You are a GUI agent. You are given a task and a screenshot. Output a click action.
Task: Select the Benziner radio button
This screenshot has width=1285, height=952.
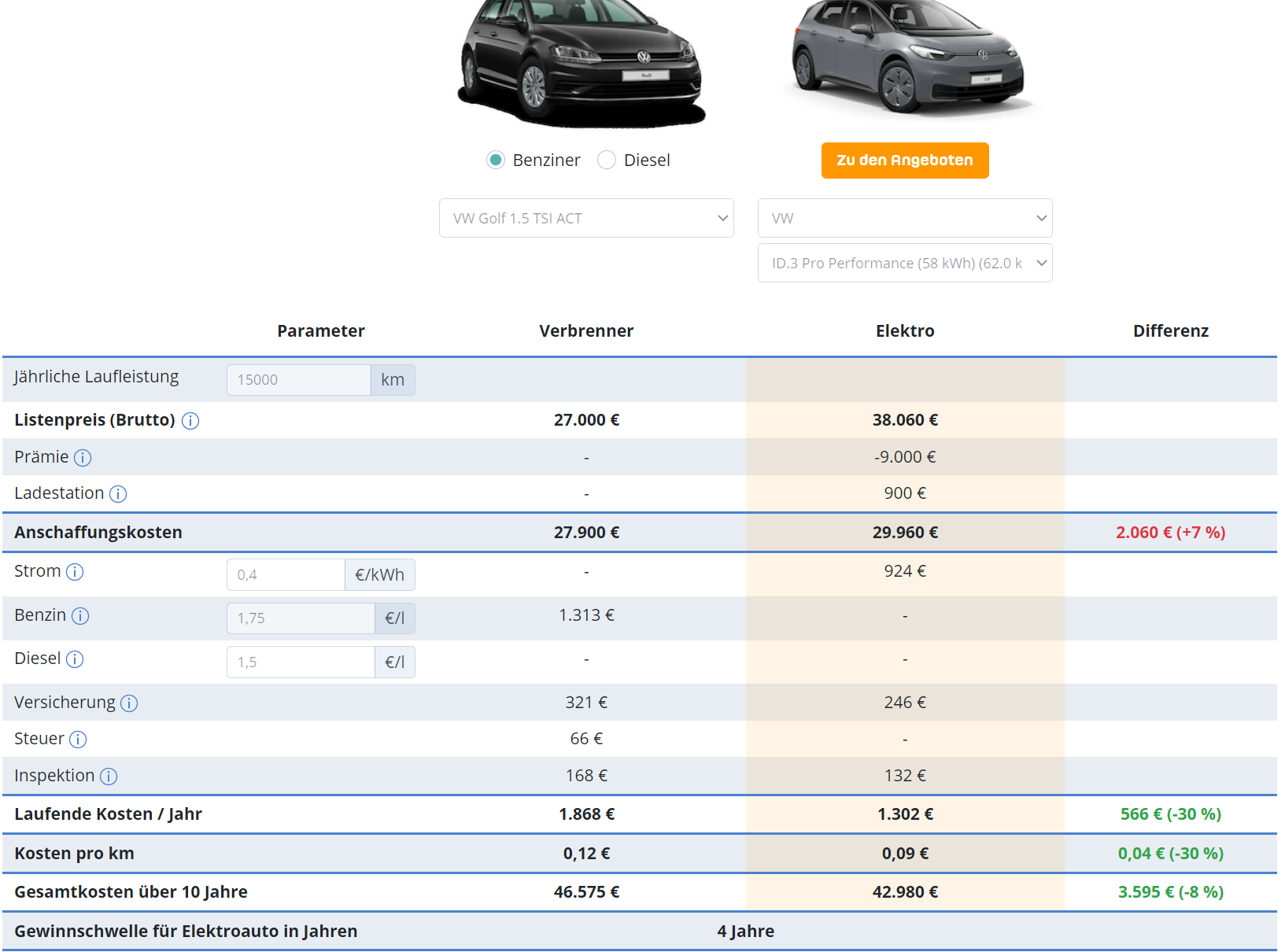pos(496,161)
